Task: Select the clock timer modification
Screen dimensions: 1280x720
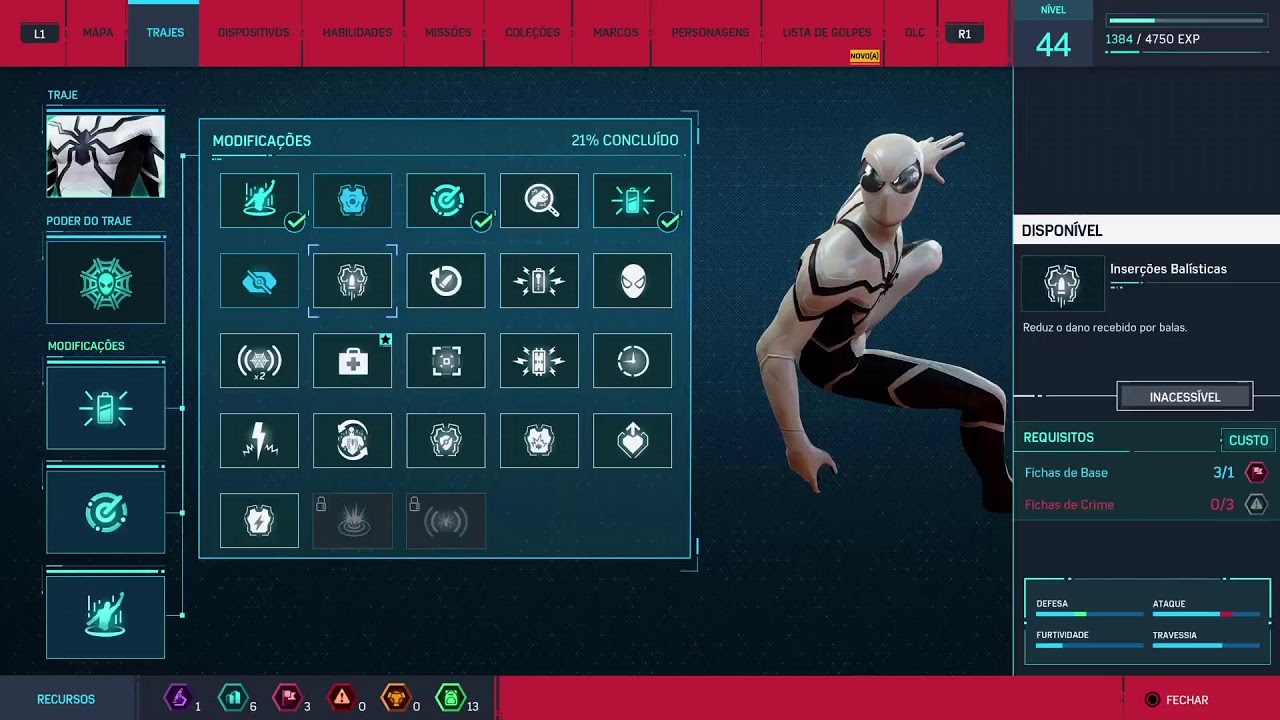Action: point(632,360)
